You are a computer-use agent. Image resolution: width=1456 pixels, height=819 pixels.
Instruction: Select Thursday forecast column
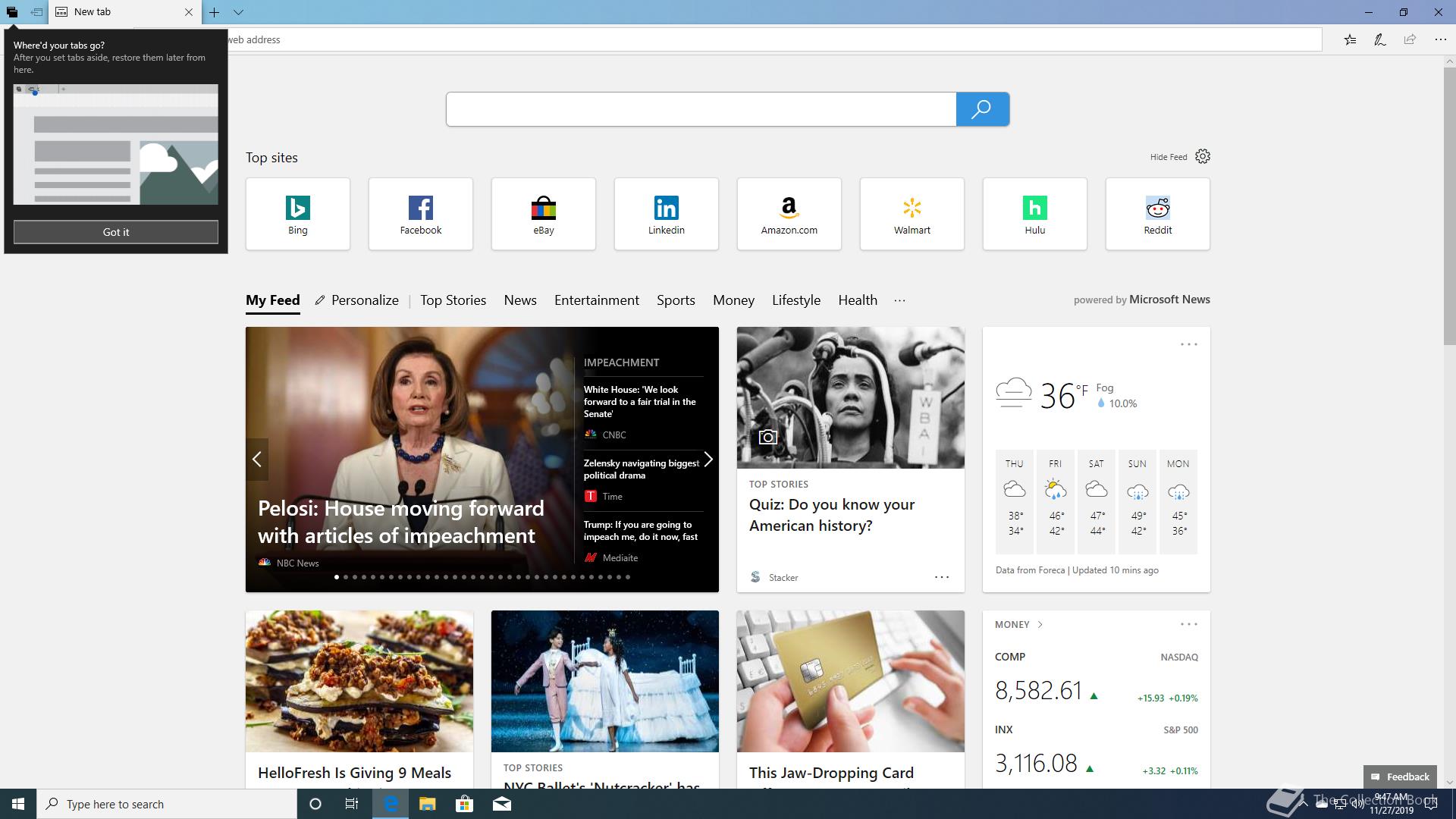click(1015, 502)
